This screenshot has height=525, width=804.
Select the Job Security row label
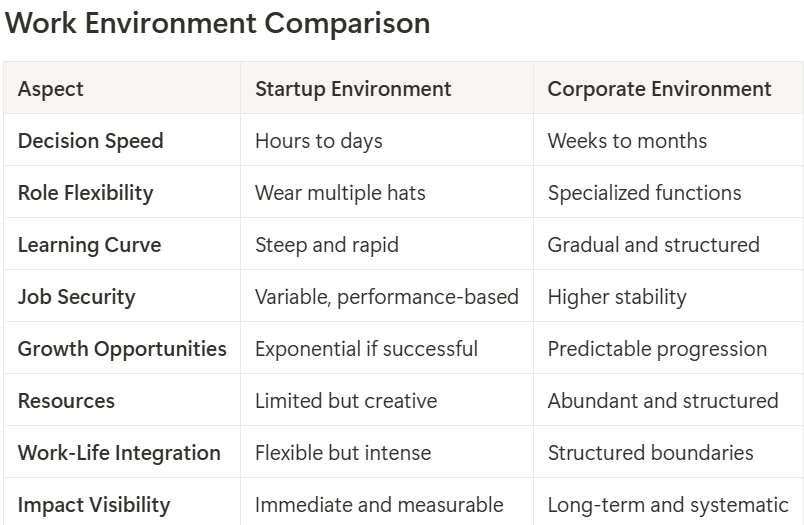click(x=76, y=297)
